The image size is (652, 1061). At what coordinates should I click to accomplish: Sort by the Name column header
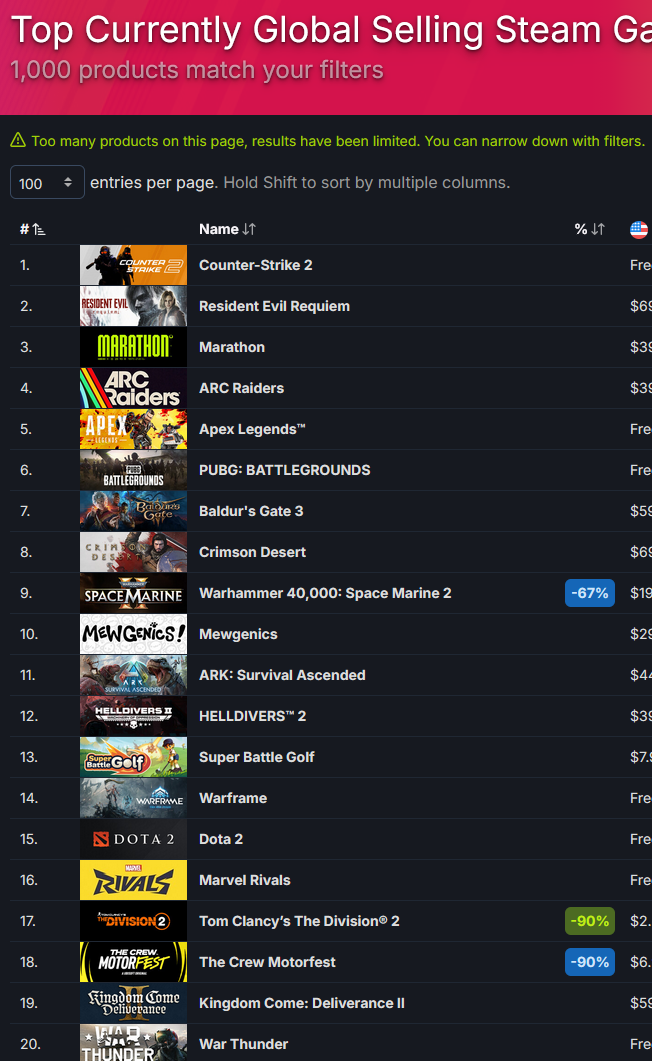(227, 229)
